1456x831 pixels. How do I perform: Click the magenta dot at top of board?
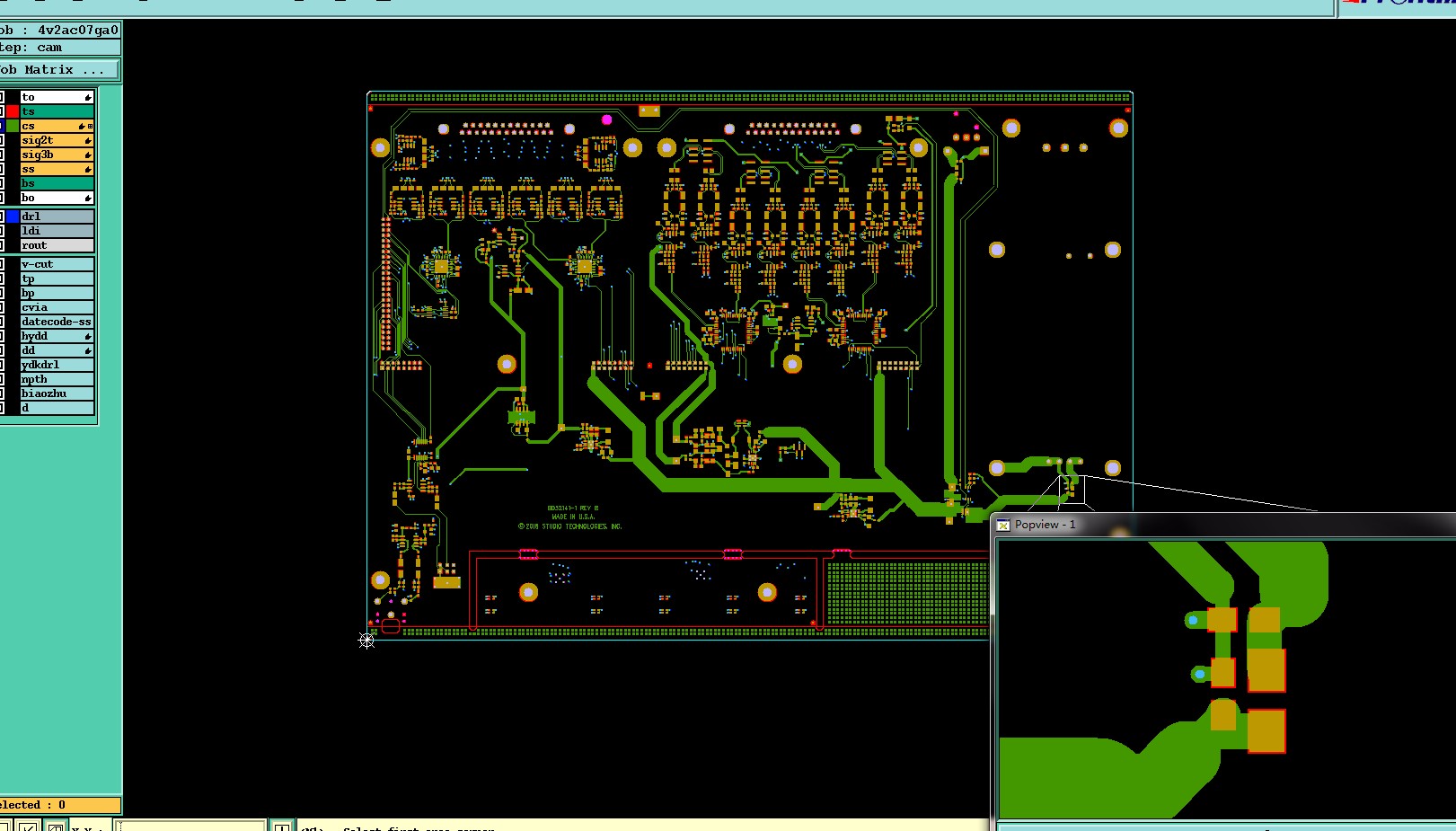pyautogui.click(x=607, y=119)
